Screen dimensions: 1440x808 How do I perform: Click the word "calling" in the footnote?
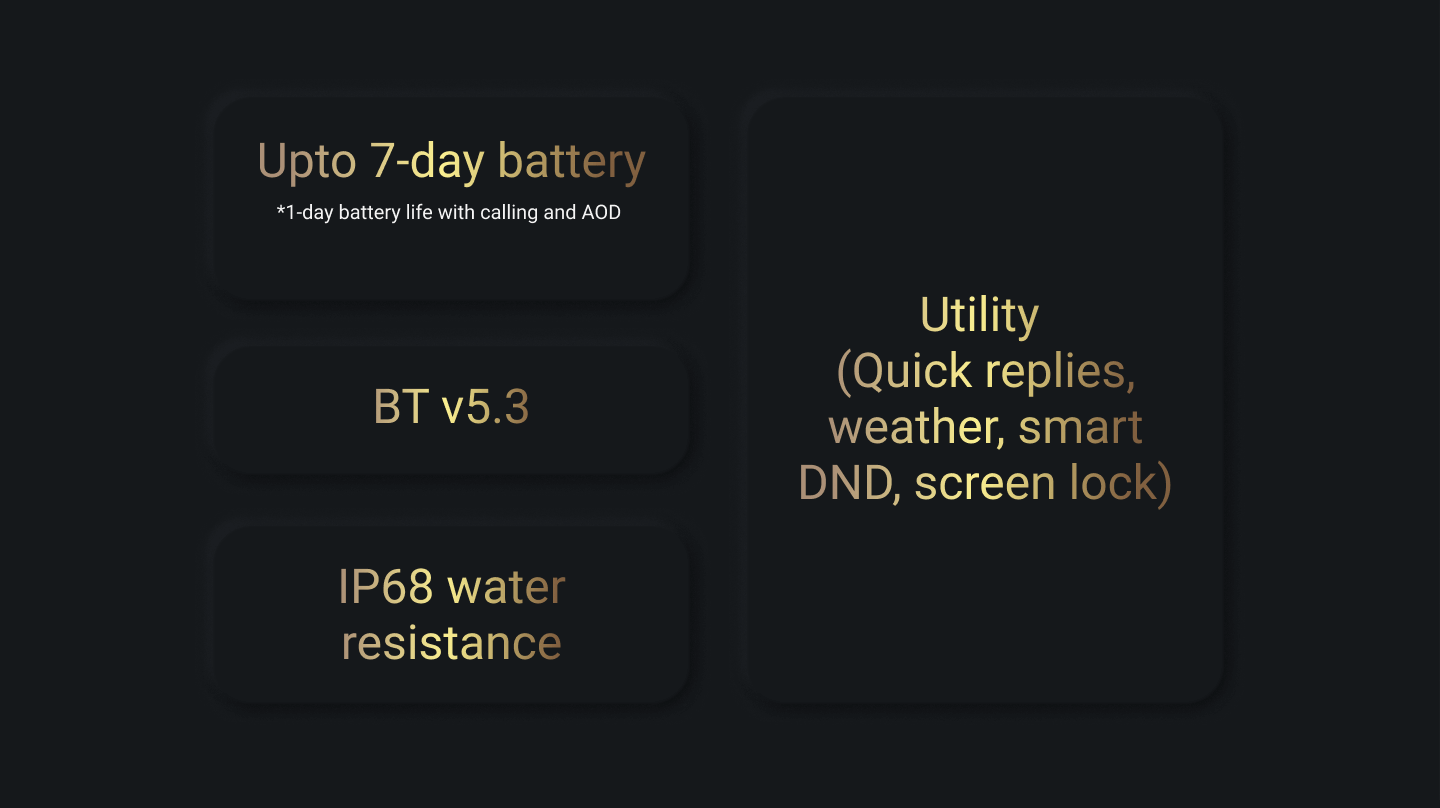coord(511,212)
